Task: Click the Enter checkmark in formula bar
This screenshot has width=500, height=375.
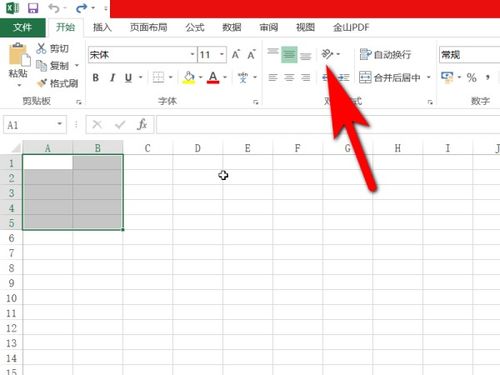Action: [120, 125]
